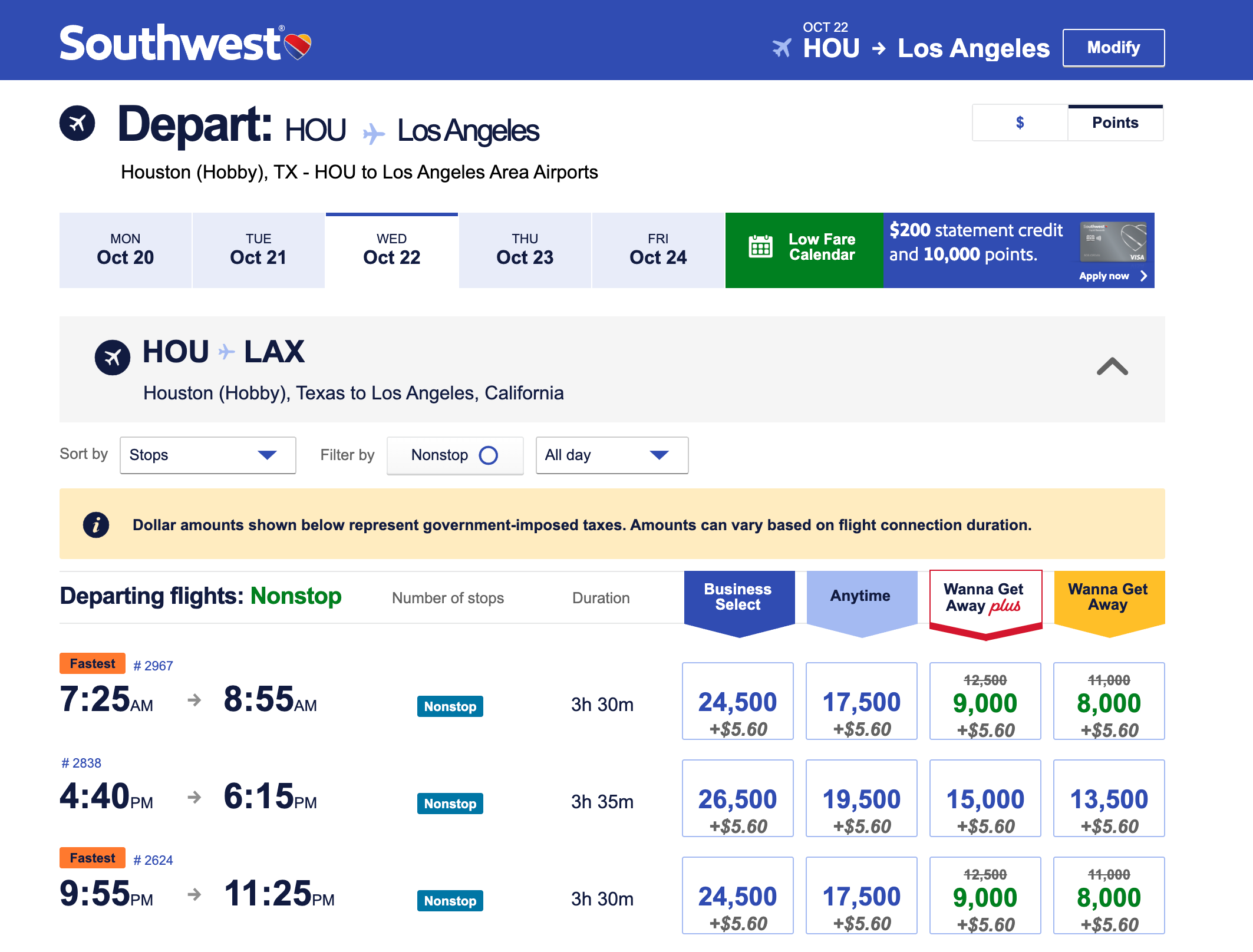Switch fare display to Points
Viewport: 1253px width, 952px height.
pyautogui.click(x=1115, y=123)
